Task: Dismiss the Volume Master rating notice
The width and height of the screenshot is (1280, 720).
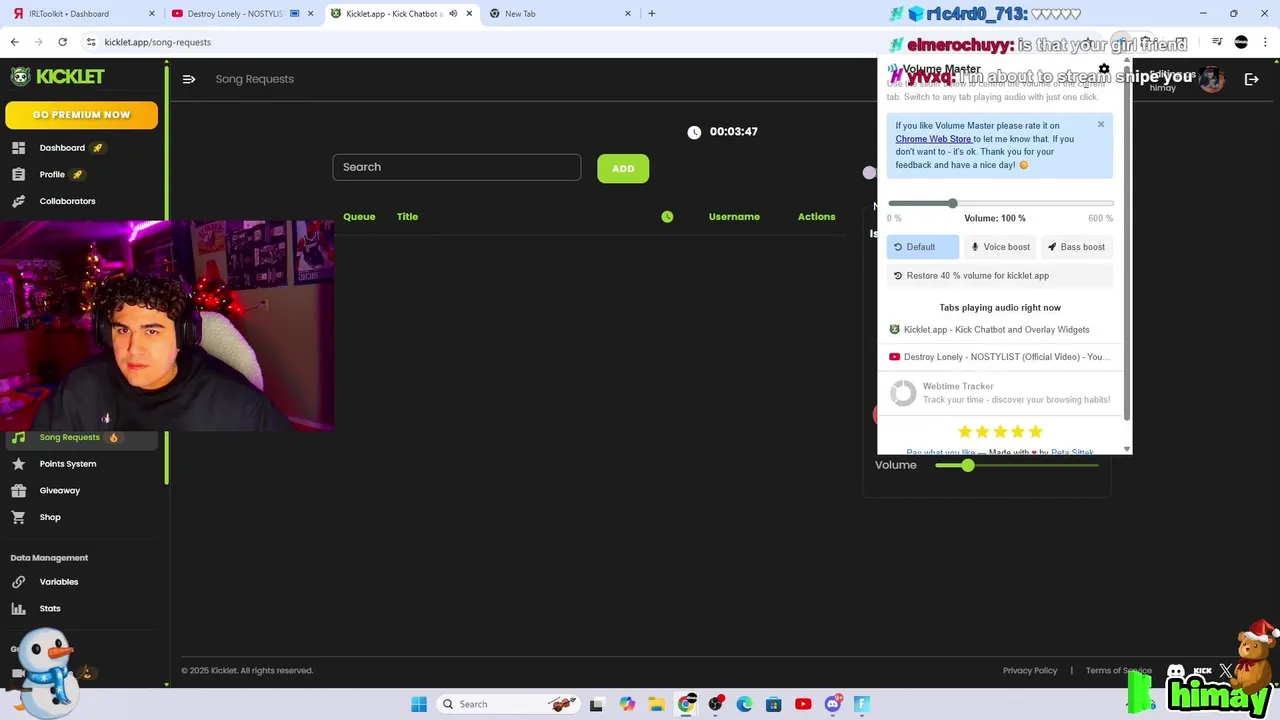Action: [x=1101, y=124]
